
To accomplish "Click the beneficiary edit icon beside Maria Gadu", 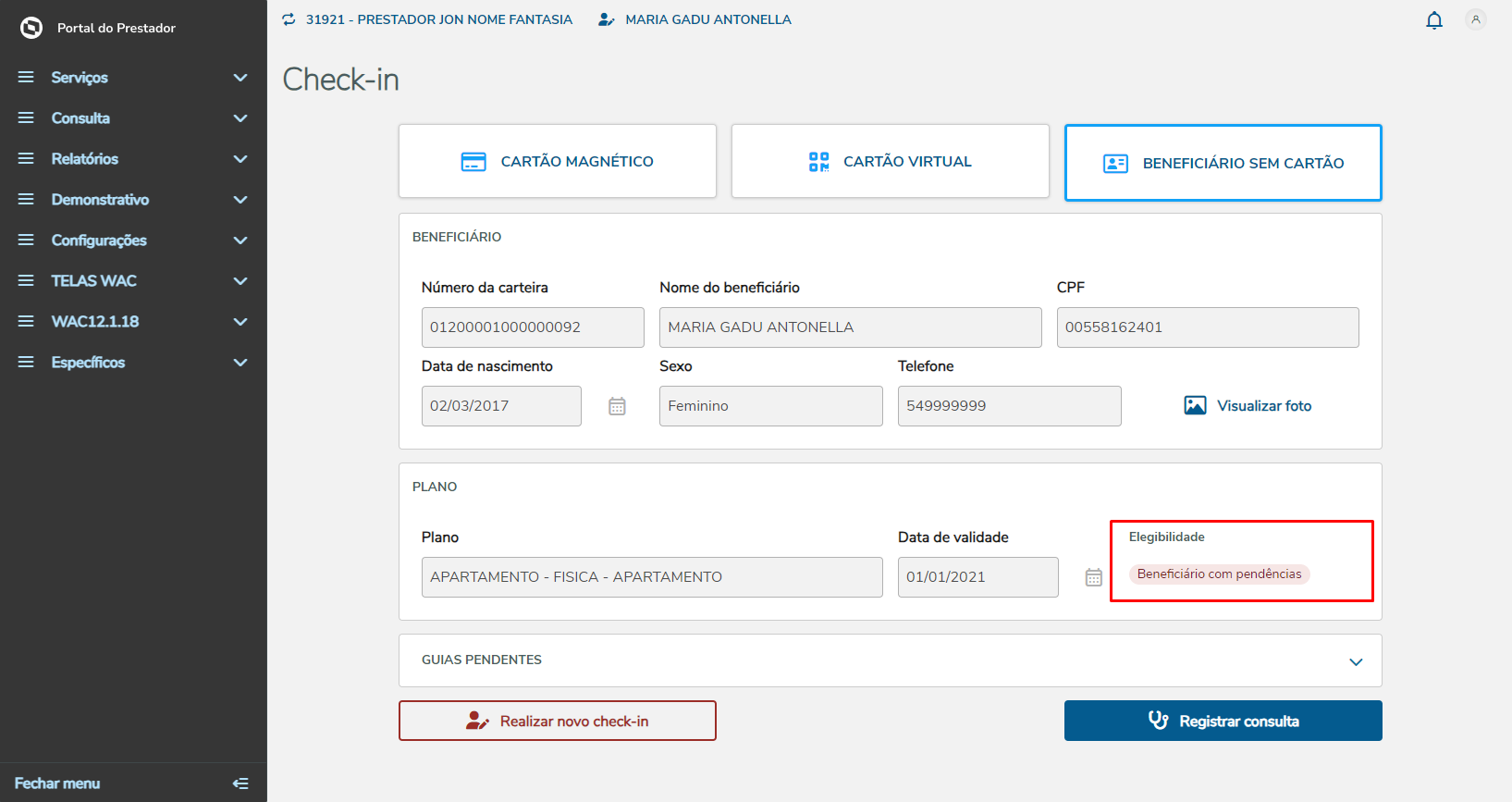I will [607, 19].
